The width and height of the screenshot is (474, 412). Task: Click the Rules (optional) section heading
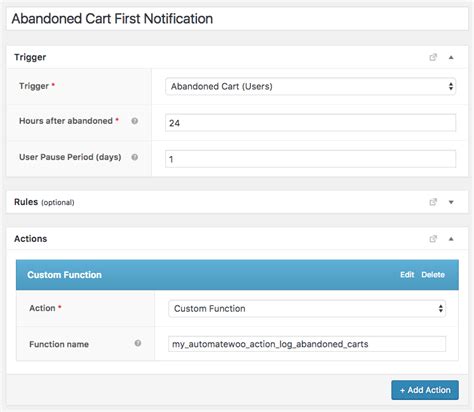tap(44, 202)
